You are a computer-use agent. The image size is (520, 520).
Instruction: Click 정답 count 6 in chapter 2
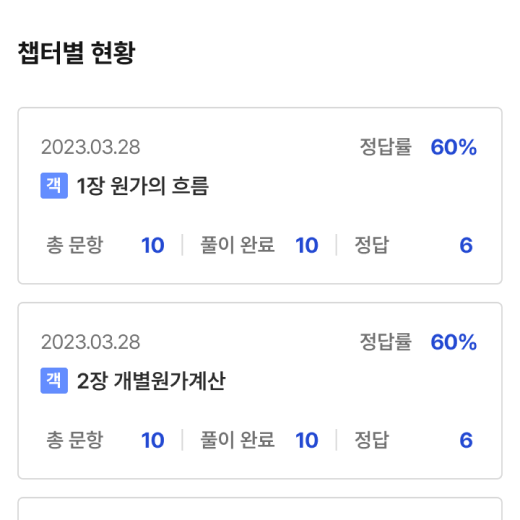tap(466, 440)
